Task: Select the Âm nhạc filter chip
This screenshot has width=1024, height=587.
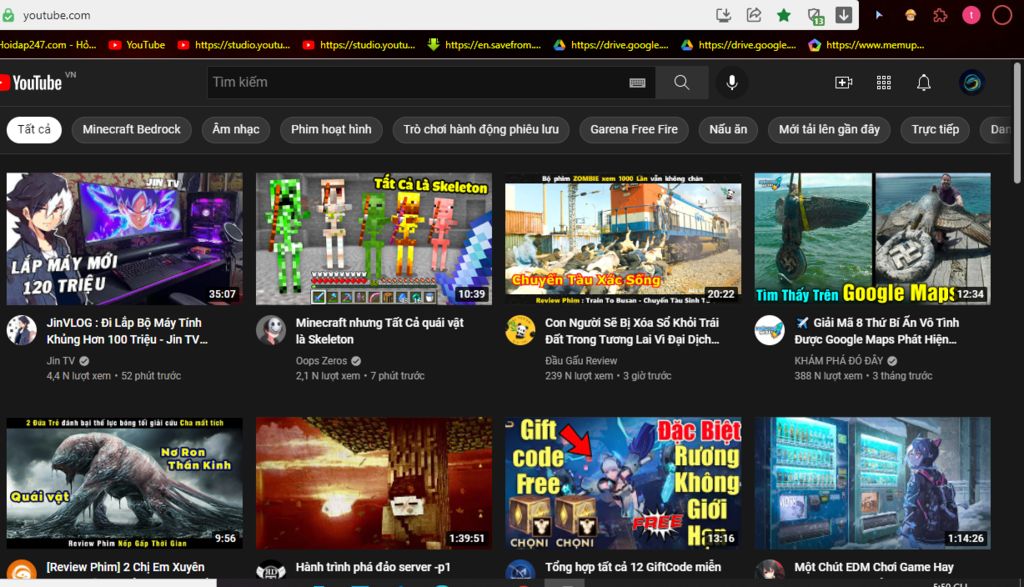Action: pos(236,129)
